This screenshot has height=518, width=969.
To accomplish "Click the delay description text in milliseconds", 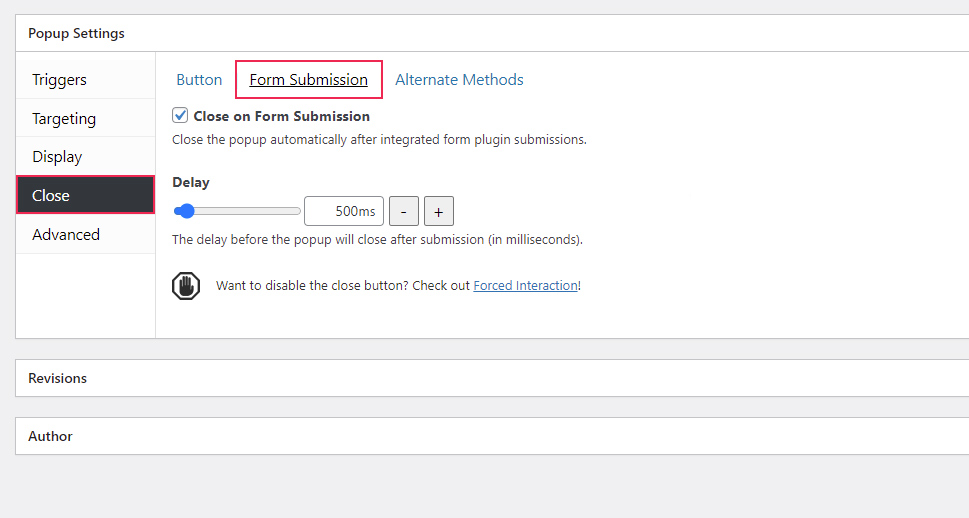I will 378,239.
